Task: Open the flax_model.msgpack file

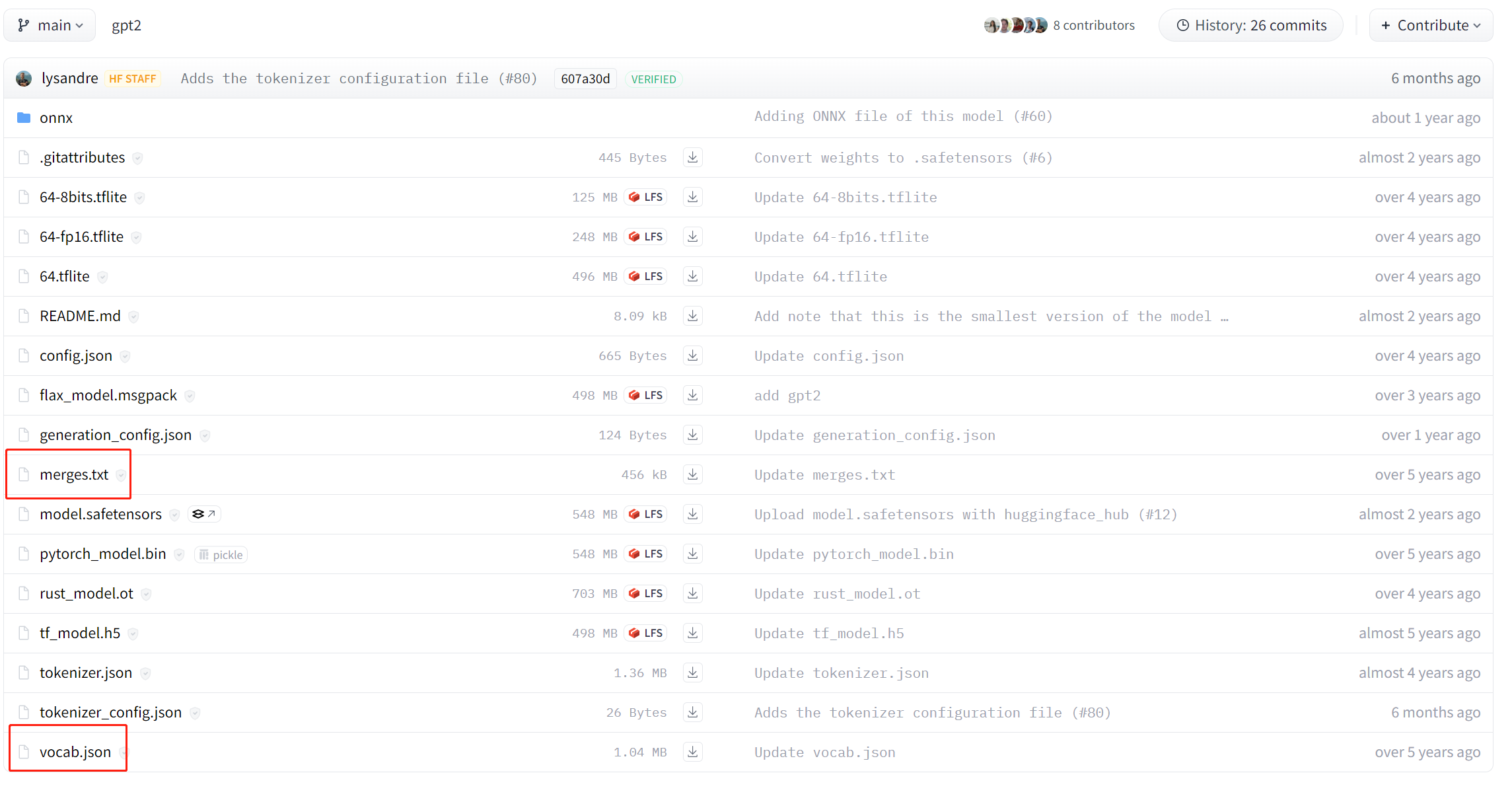Action: pyautogui.click(x=108, y=395)
